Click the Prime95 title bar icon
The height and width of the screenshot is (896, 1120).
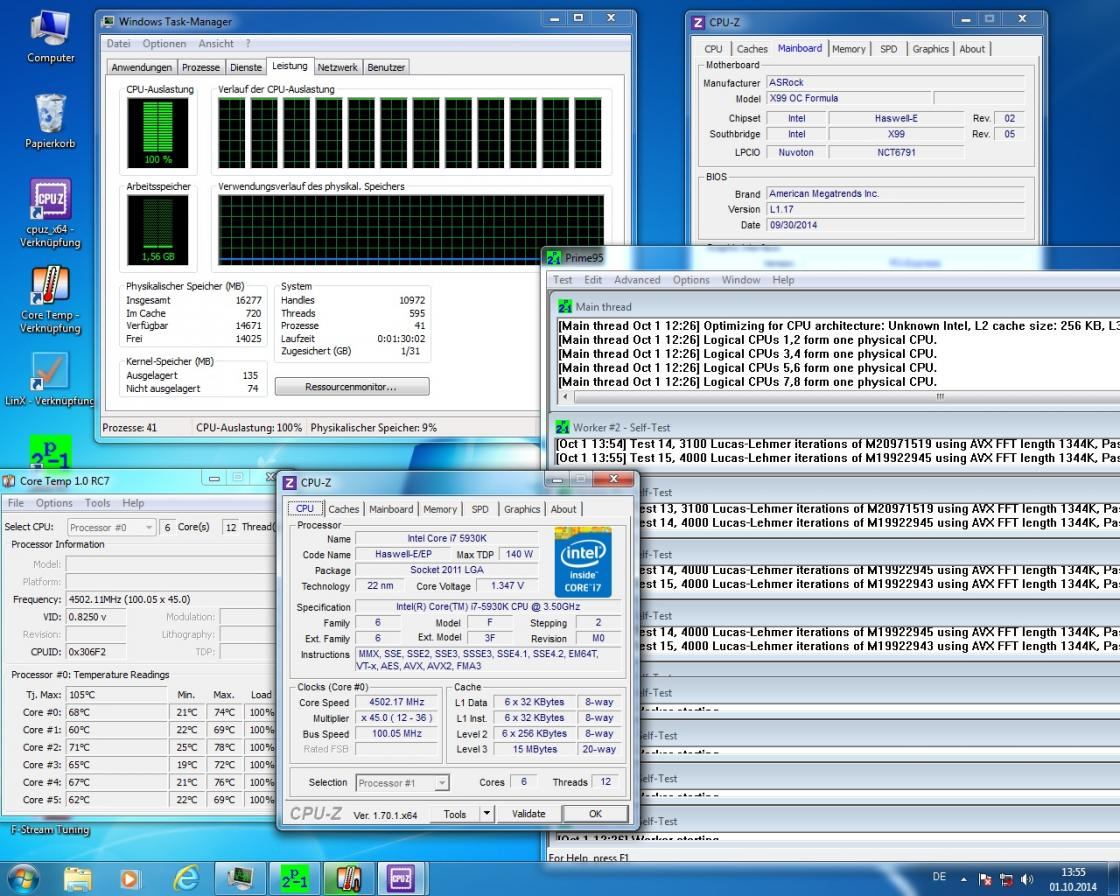554,257
